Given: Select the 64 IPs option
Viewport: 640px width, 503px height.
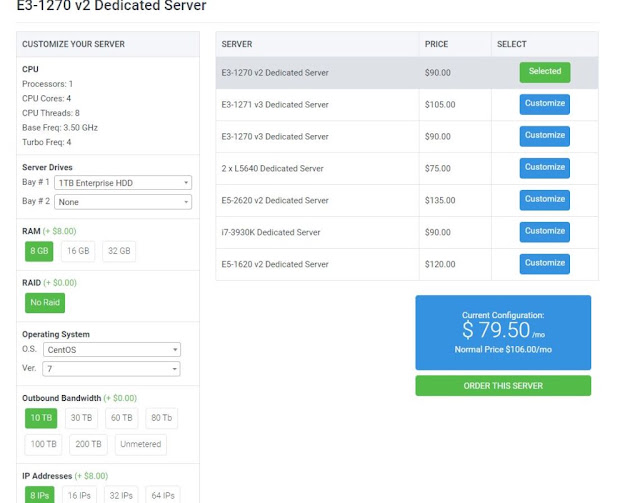Looking at the screenshot, I should tap(163, 496).
